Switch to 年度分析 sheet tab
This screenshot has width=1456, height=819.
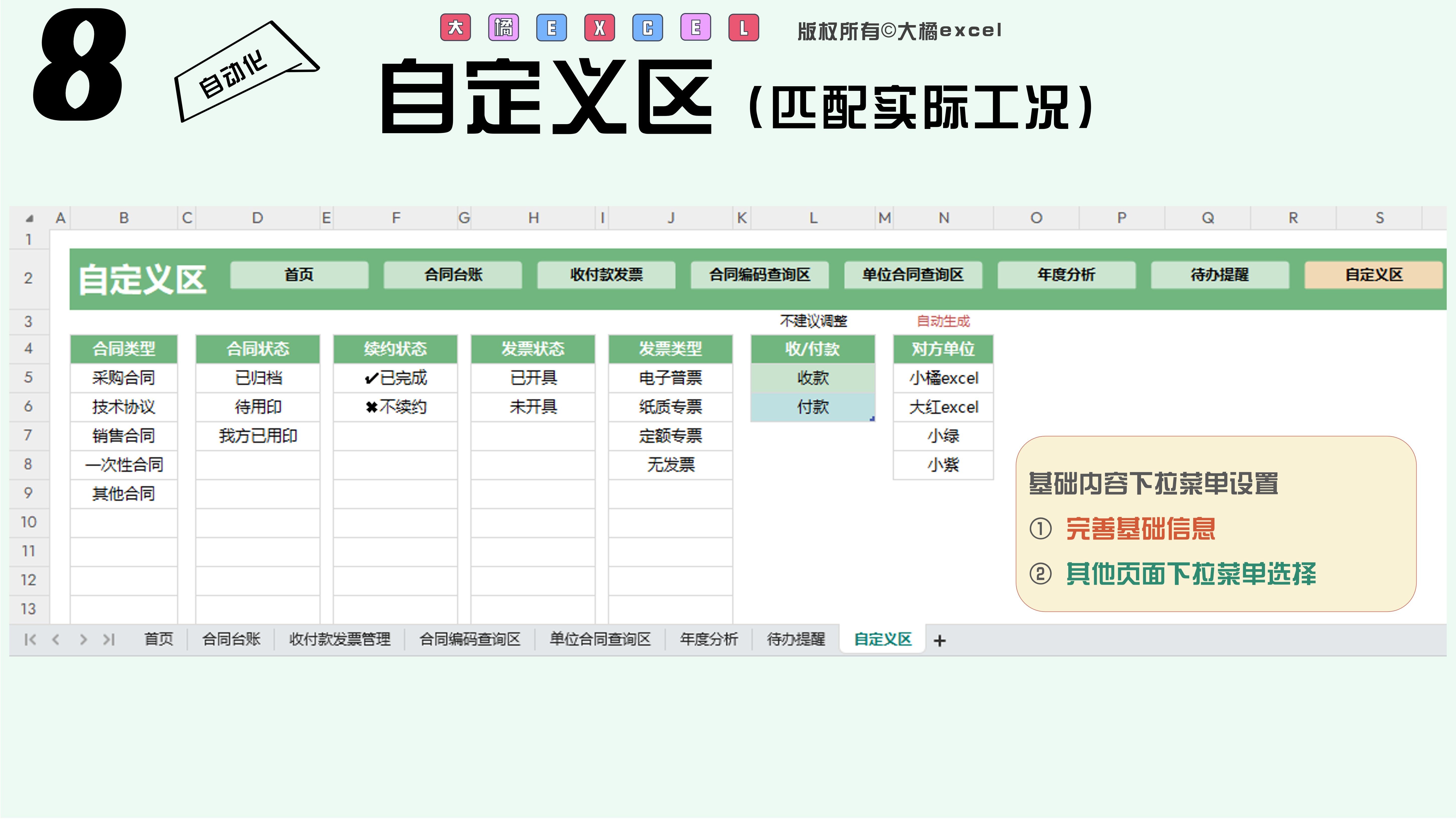tap(709, 639)
